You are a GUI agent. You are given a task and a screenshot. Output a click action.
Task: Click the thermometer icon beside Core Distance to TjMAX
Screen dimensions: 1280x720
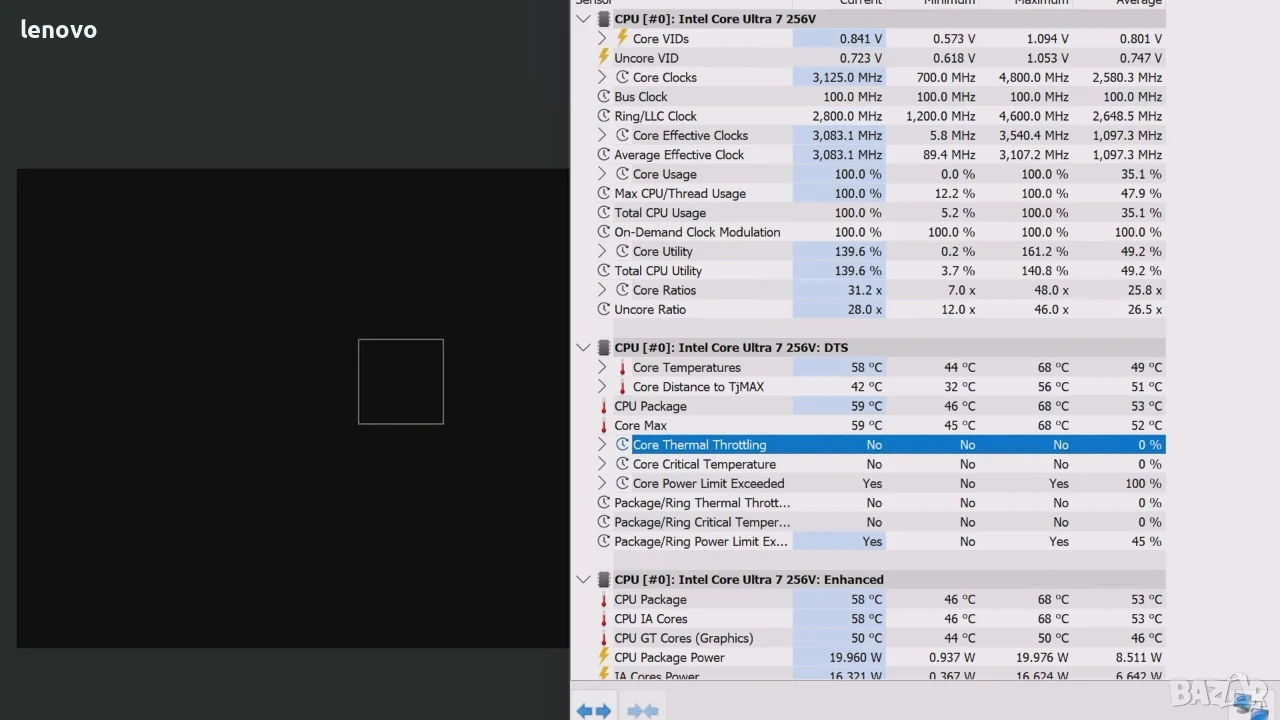coord(622,387)
